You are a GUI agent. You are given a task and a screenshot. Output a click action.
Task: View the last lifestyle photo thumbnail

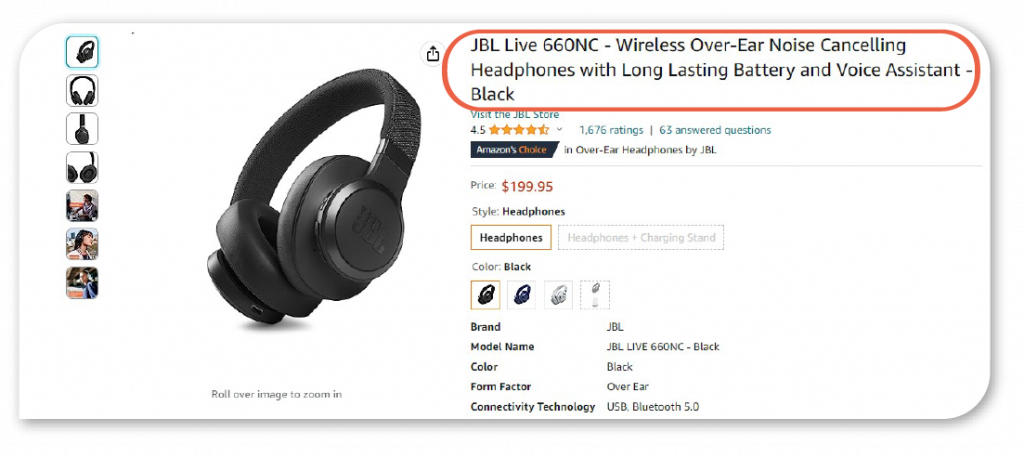pyautogui.click(x=82, y=282)
